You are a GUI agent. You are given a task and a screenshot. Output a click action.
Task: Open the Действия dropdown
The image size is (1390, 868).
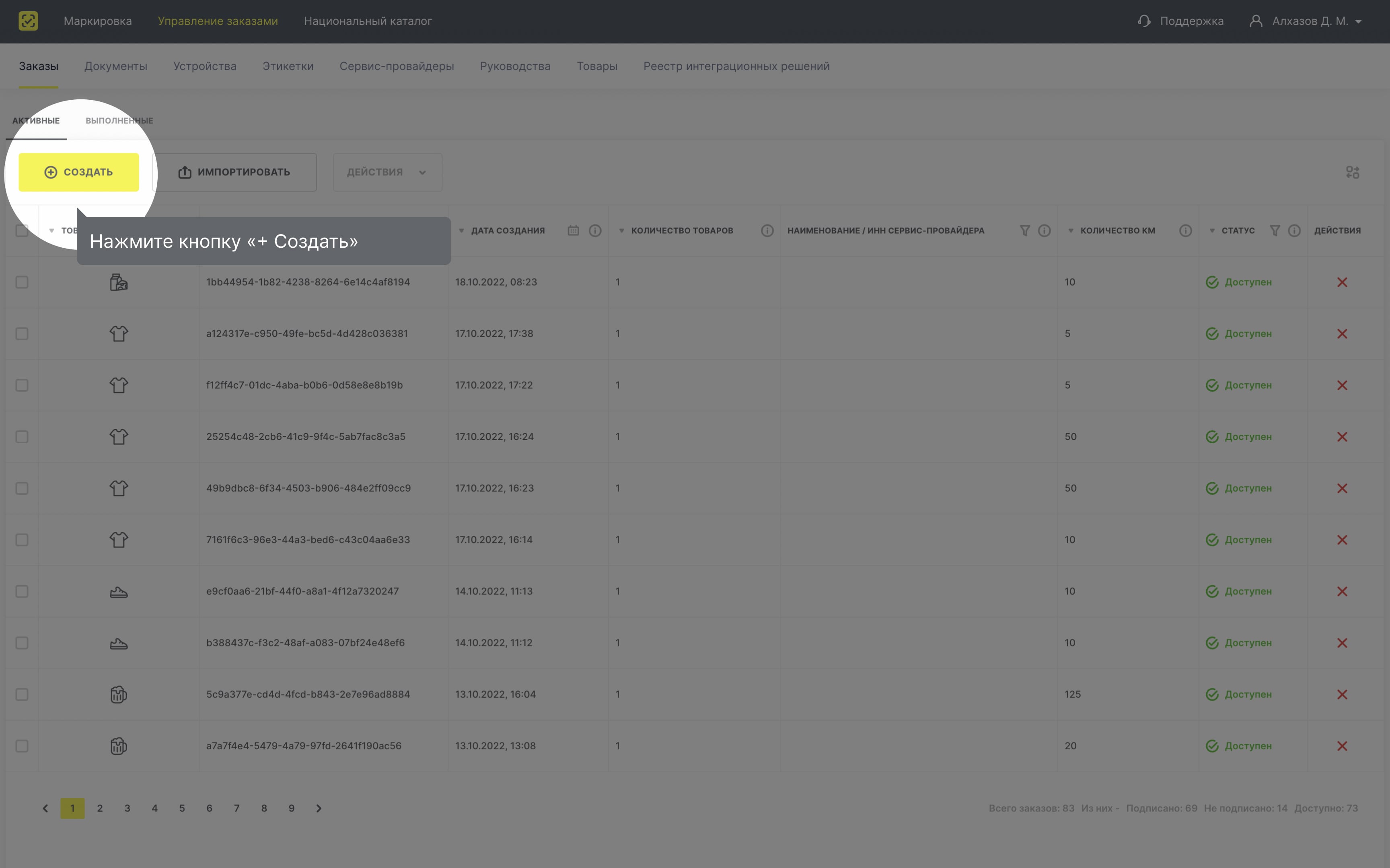[387, 172]
